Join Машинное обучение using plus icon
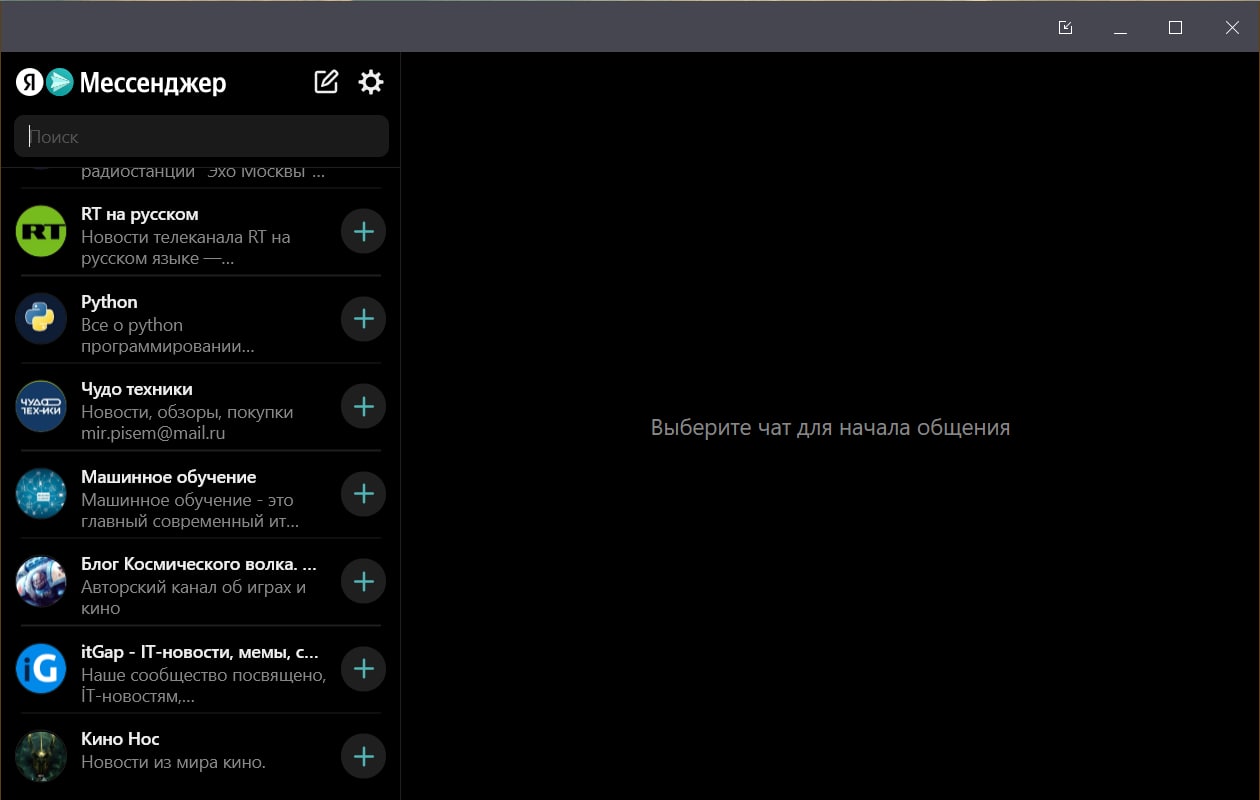 pos(364,494)
